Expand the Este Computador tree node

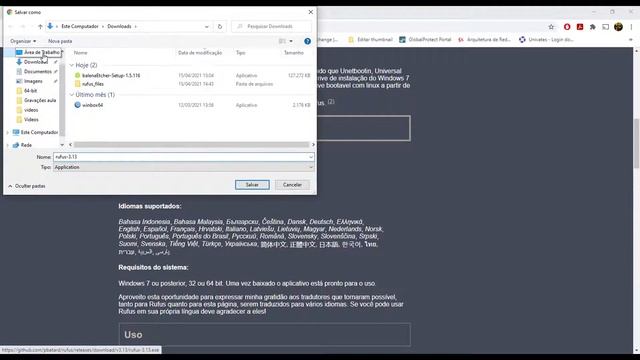point(8,132)
